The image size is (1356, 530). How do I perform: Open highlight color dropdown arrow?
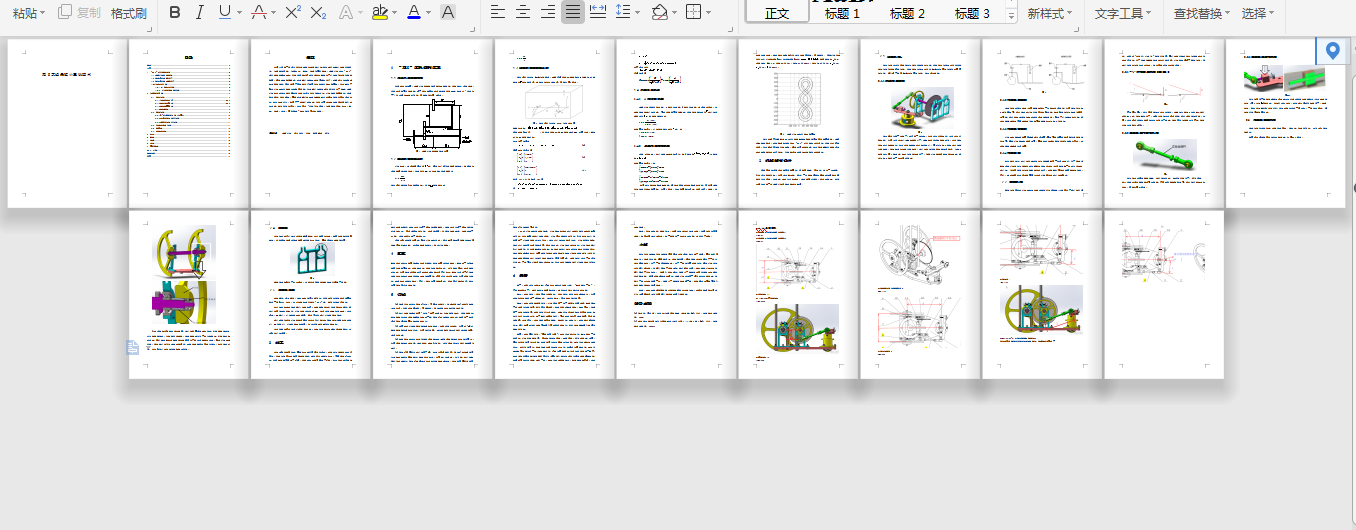[x=394, y=13]
